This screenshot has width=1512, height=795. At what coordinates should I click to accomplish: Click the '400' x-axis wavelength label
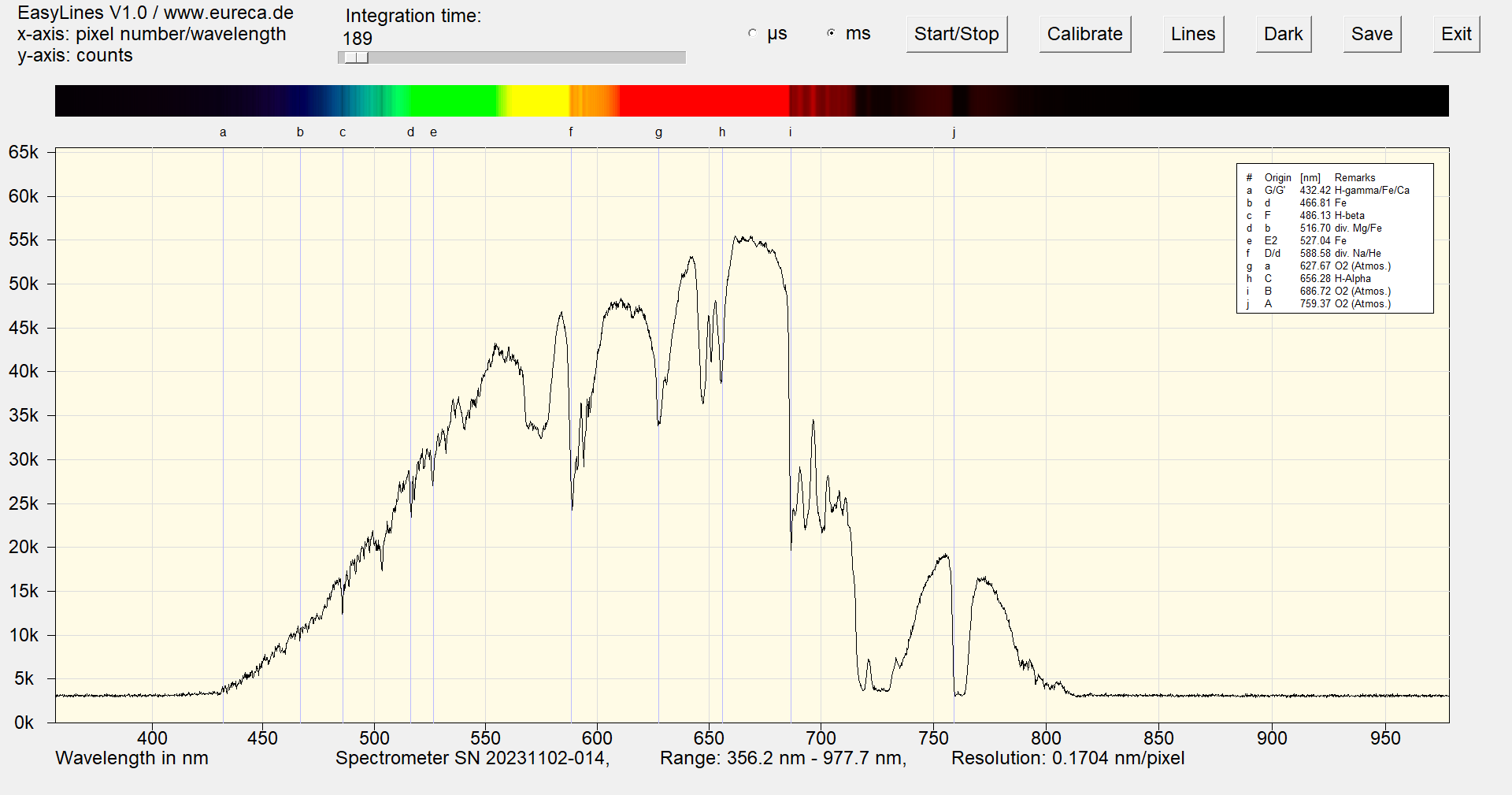click(152, 738)
